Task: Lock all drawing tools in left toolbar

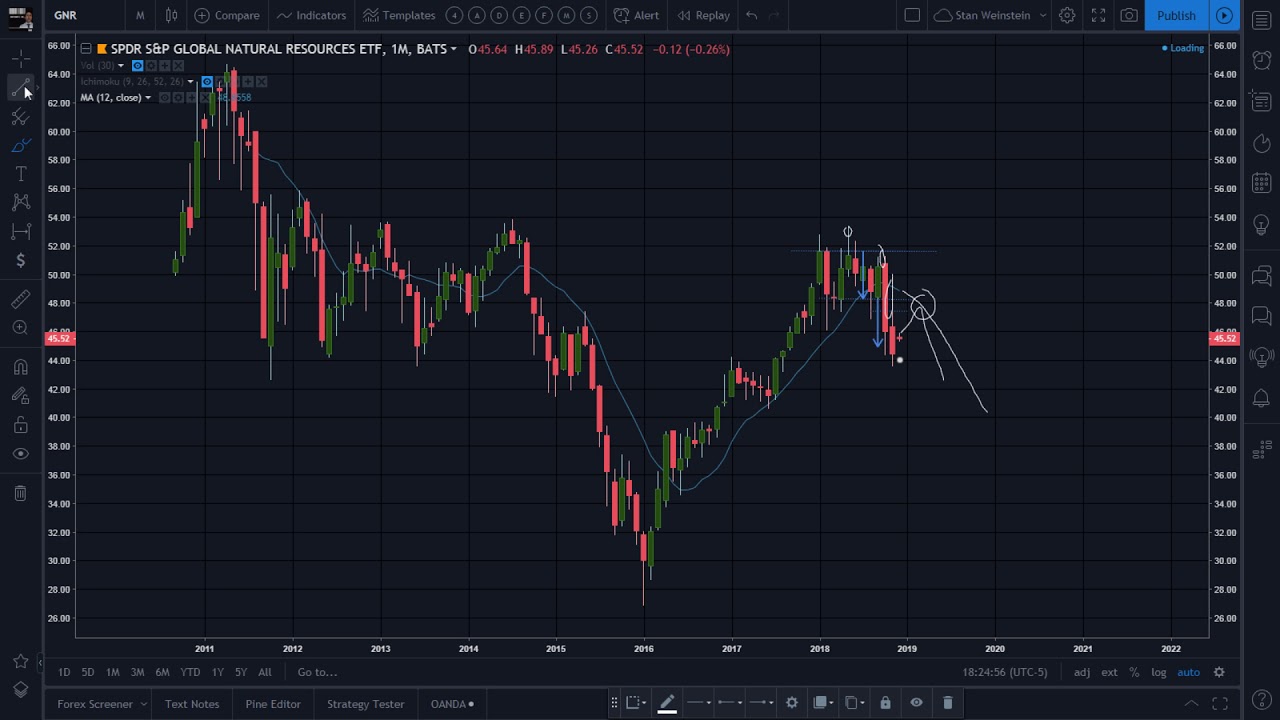Action: (x=21, y=425)
